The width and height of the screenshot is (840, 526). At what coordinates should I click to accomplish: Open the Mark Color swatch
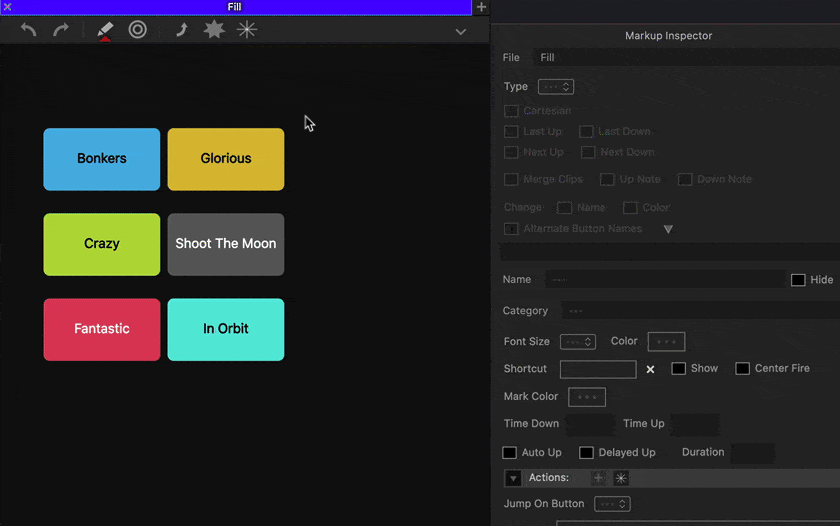point(587,397)
